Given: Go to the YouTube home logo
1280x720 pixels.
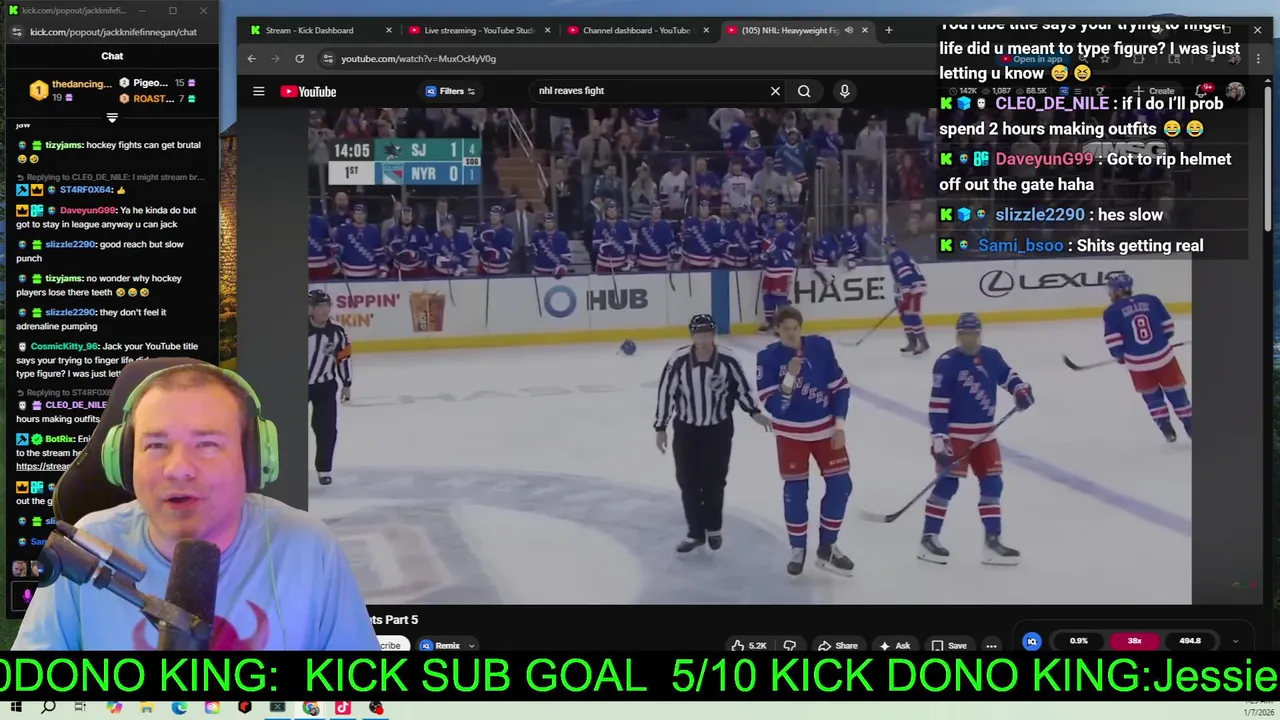Looking at the screenshot, I should [308, 91].
